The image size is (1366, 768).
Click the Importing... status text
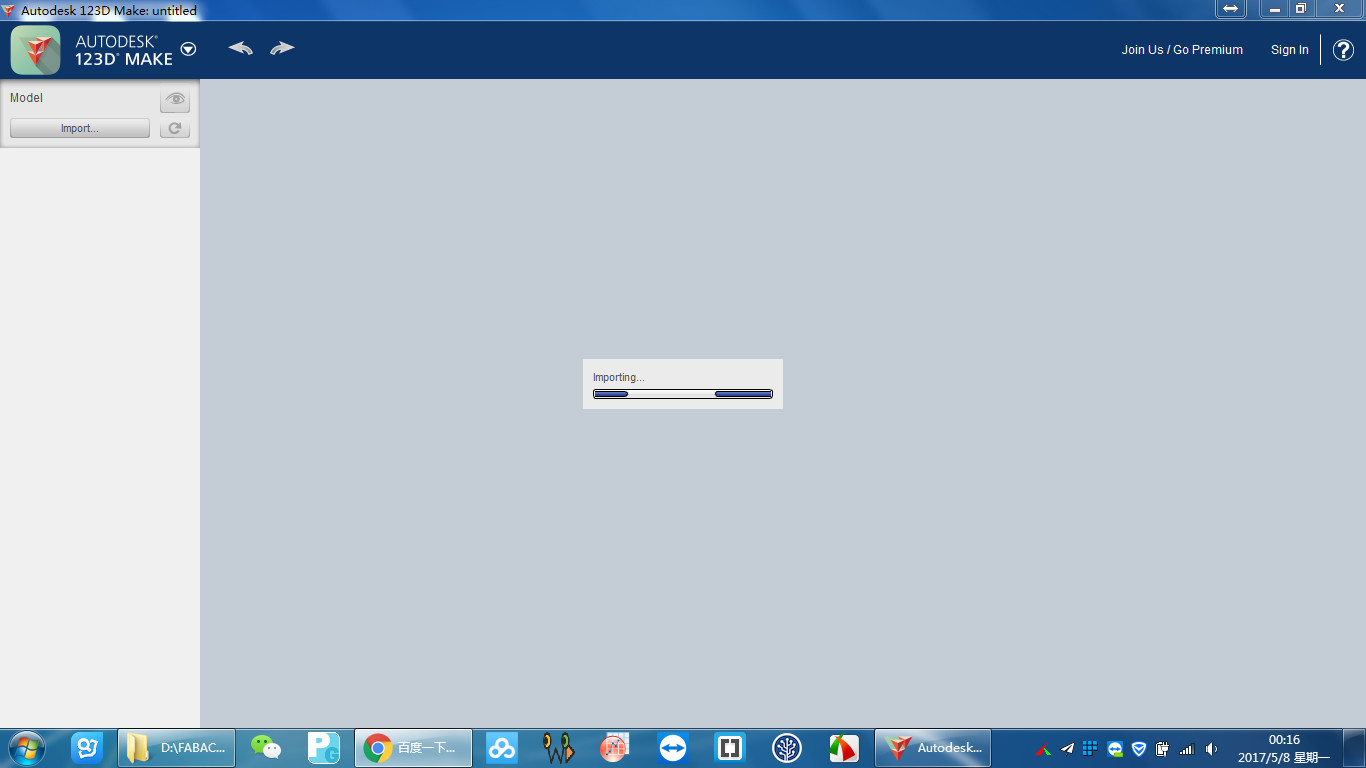(x=619, y=377)
